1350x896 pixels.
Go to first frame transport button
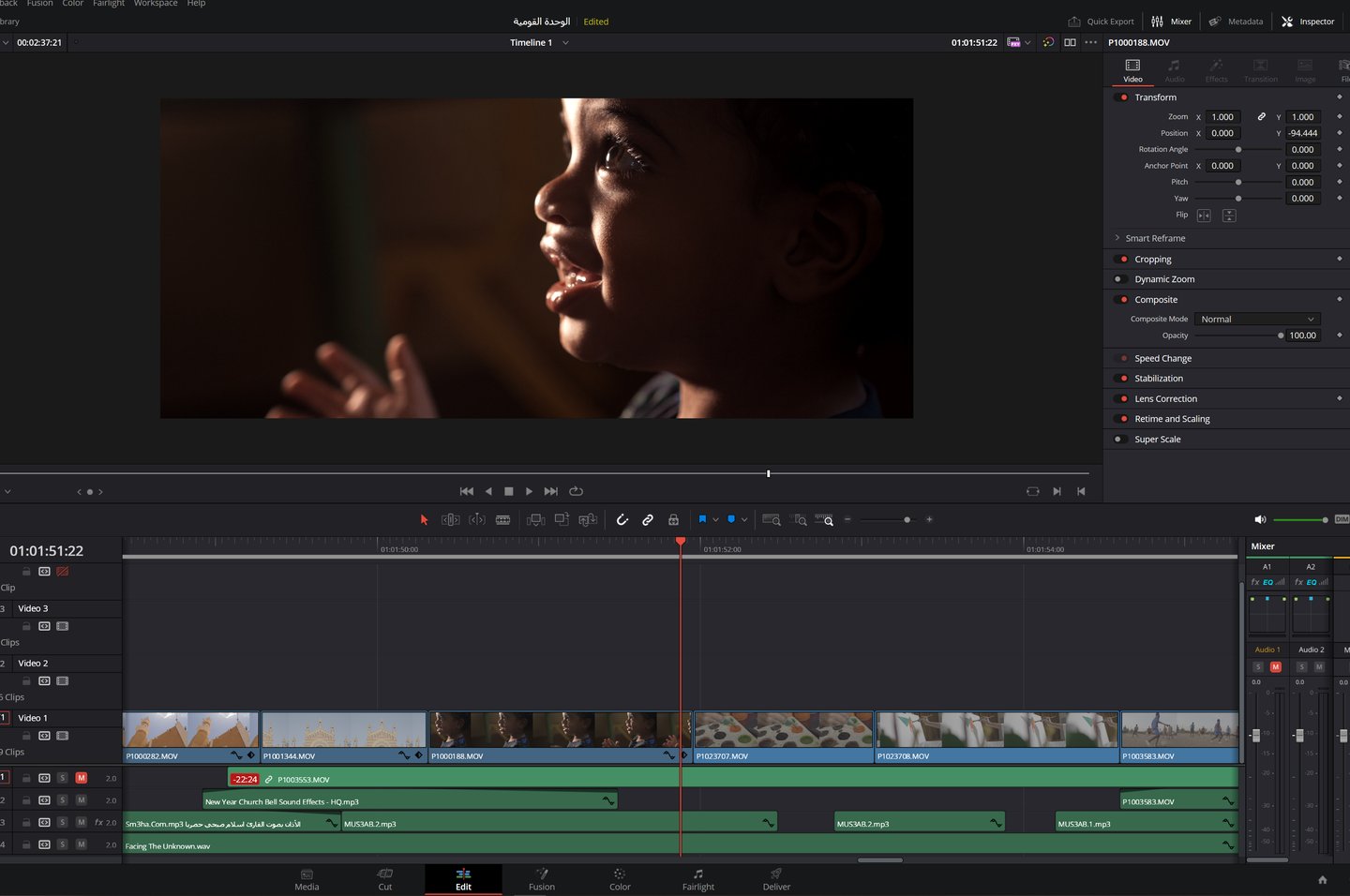[466, 491]
